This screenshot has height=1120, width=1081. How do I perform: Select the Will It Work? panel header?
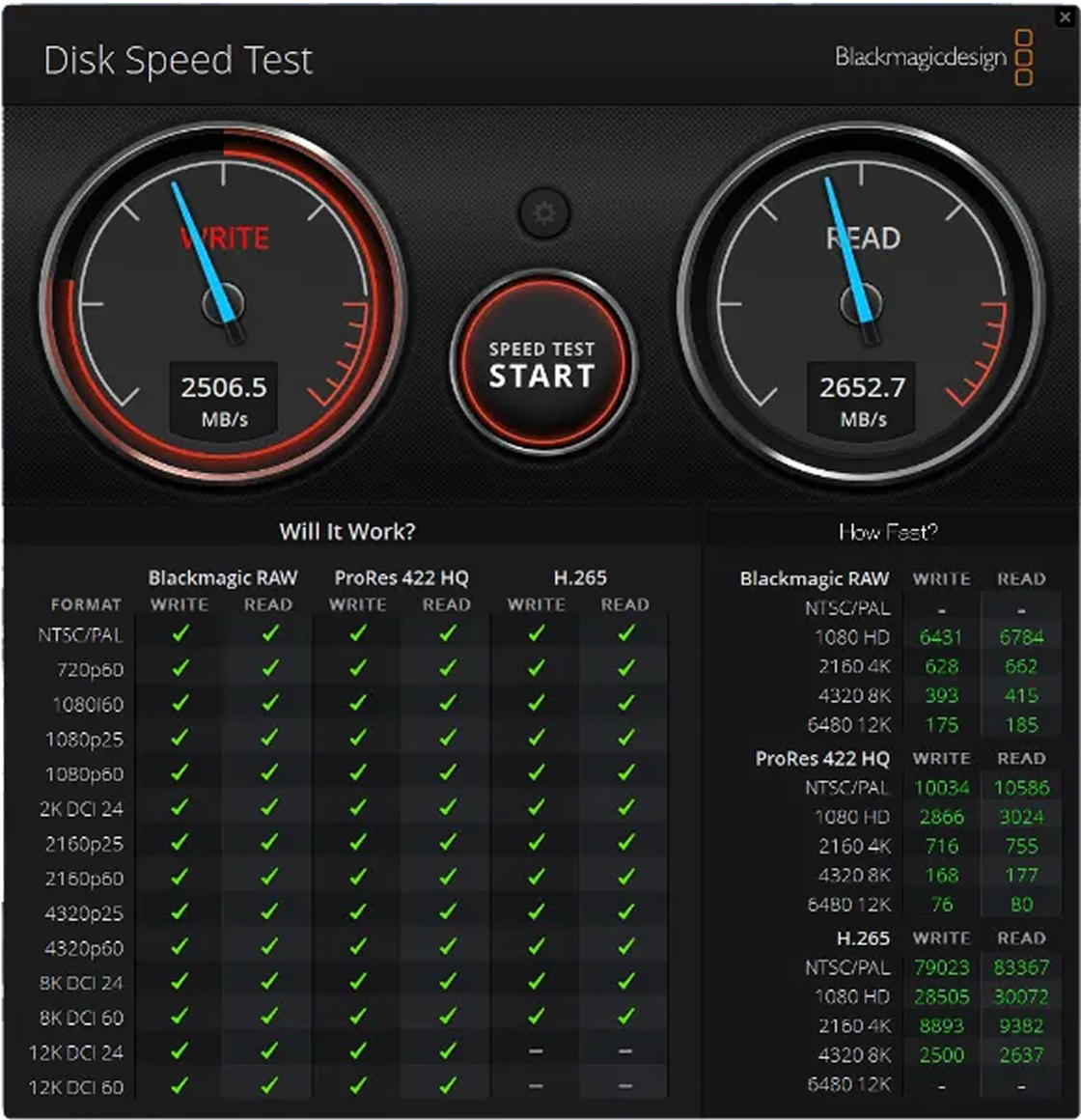(x=347, y=531)
